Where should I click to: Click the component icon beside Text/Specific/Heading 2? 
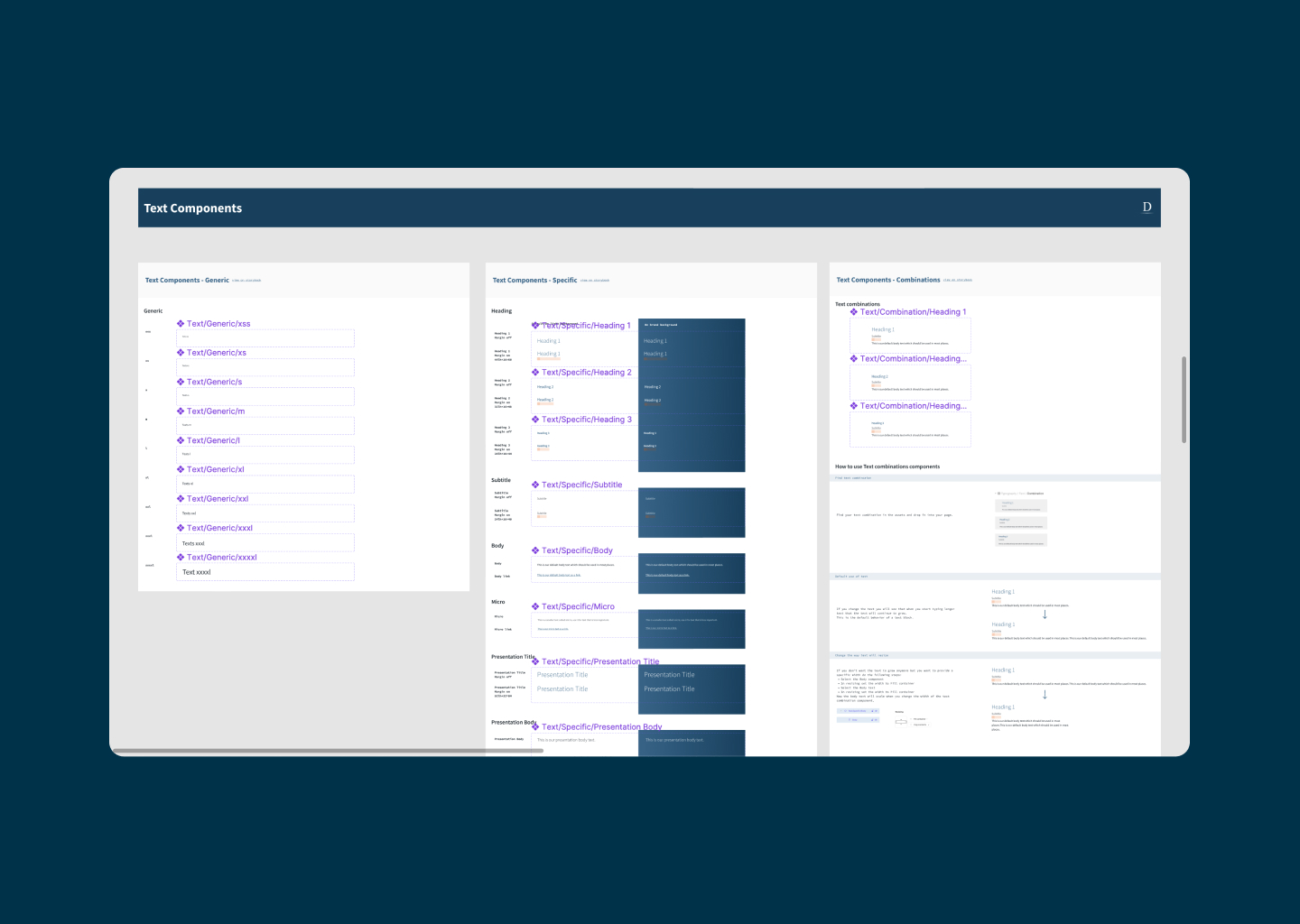click(x=535, y=372)
